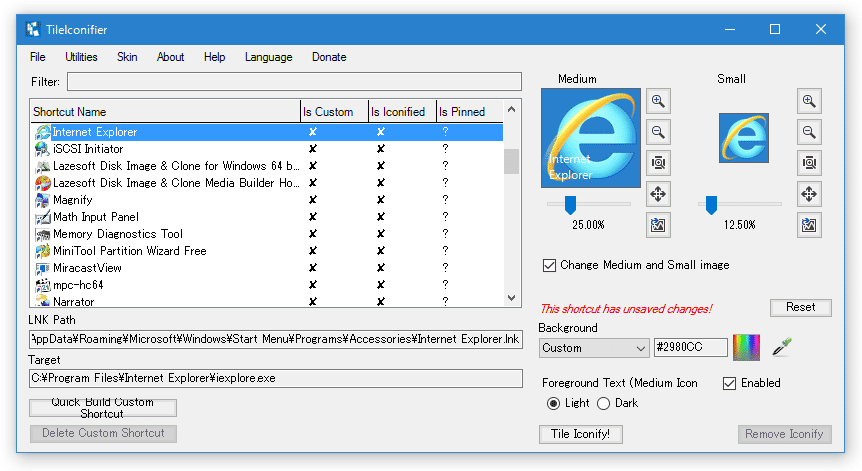The height and width of the screenshot is (471, 862).
Task: Zoom out the Small tile image
Action: pyautogui.click(x=809, y=132)
